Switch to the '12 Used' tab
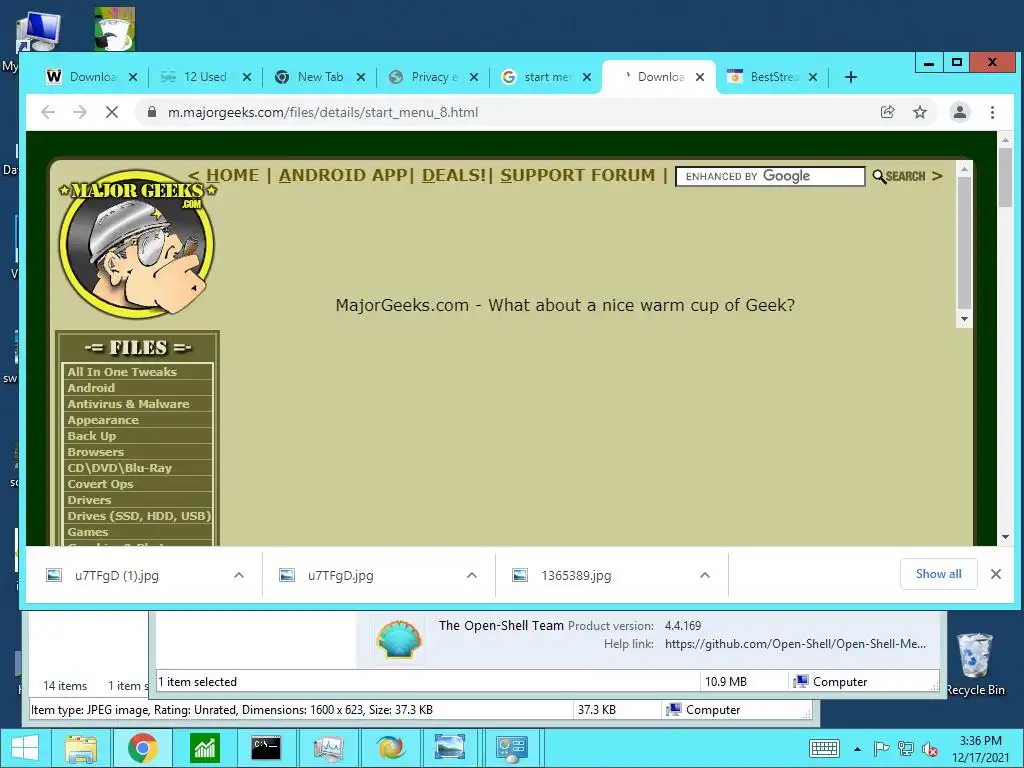 tap(205, 77)
